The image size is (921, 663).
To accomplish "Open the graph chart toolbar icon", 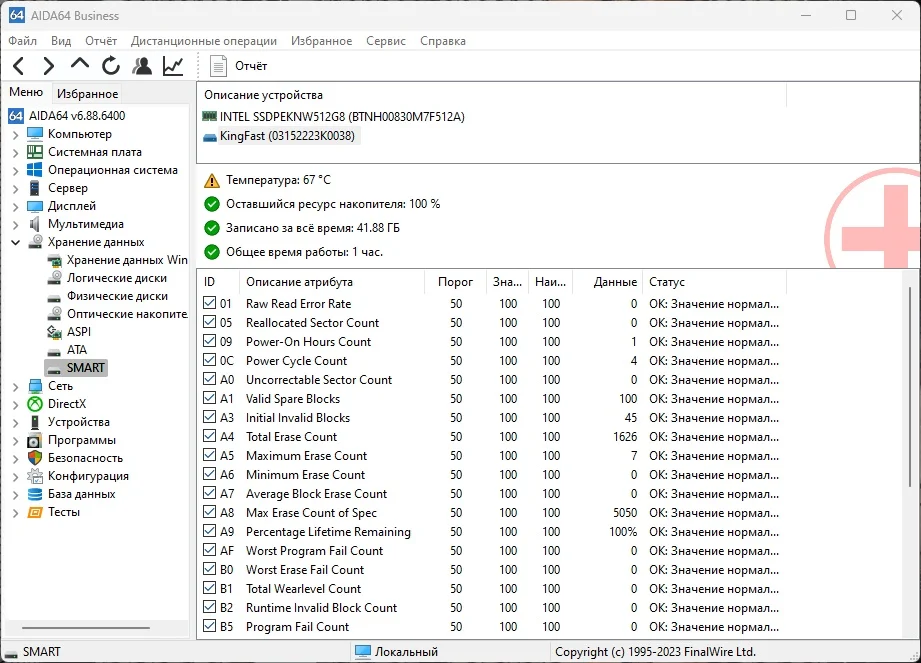I will [x=173, y=66].
